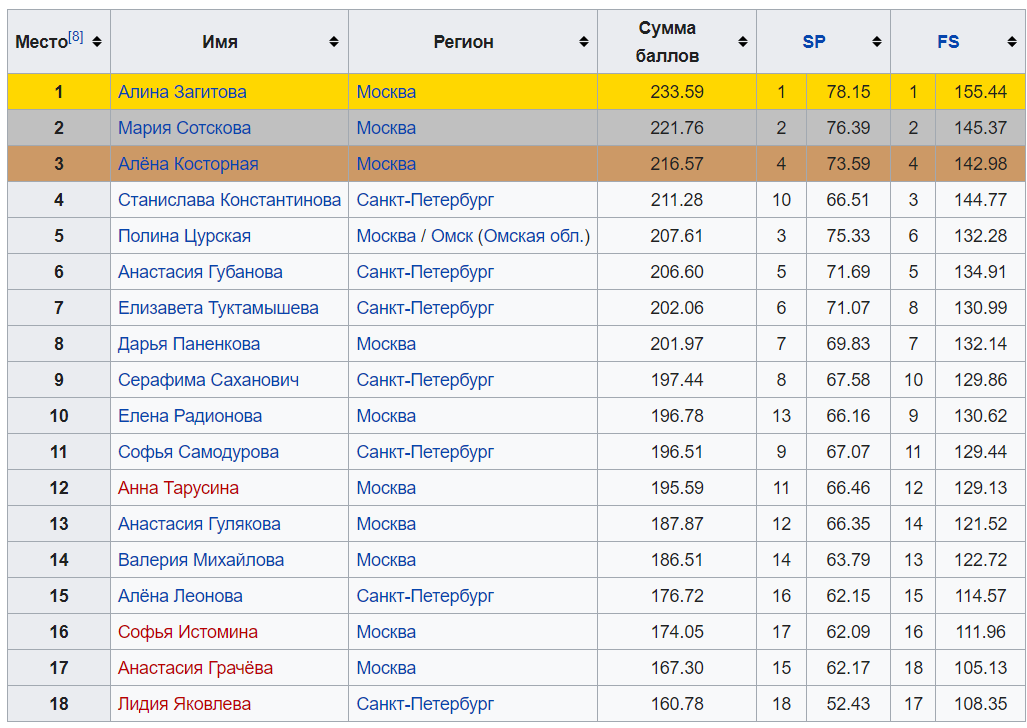Screen dimensions: 1027x728
Task: Open footnote reference 8 near Место
Action: [76, 37]
